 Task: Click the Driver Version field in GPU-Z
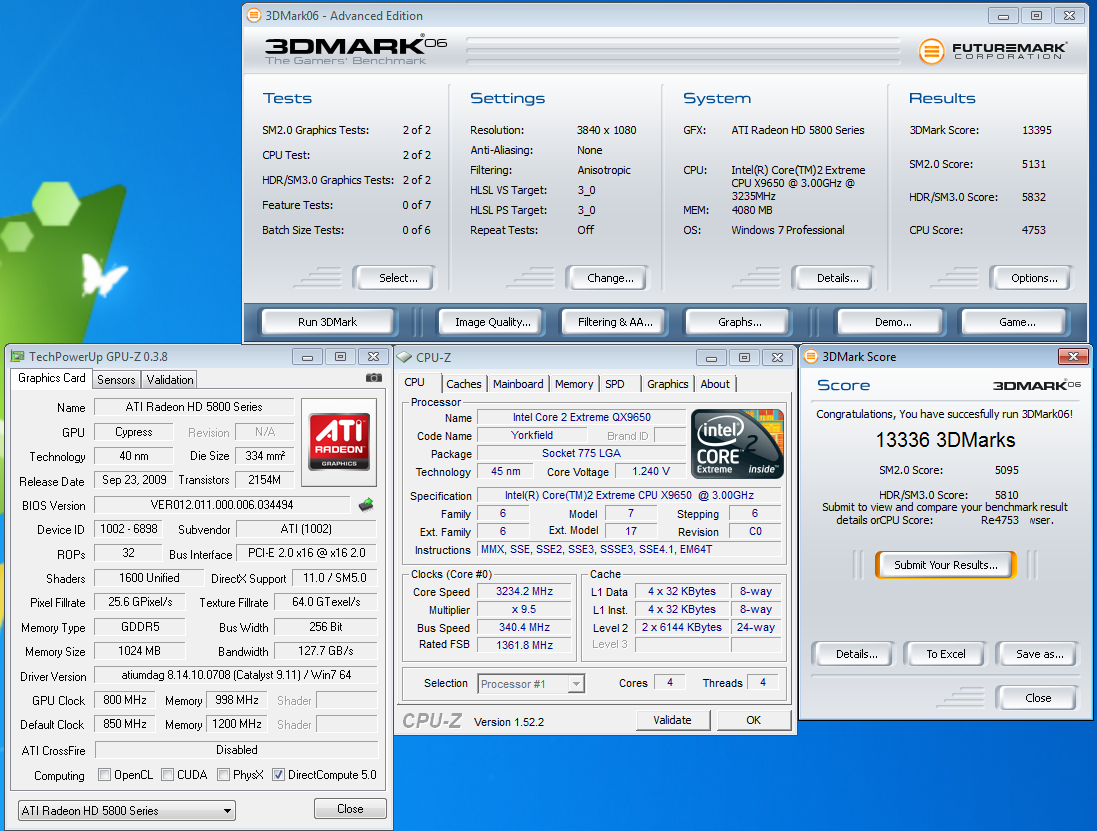tap(236, 675)
